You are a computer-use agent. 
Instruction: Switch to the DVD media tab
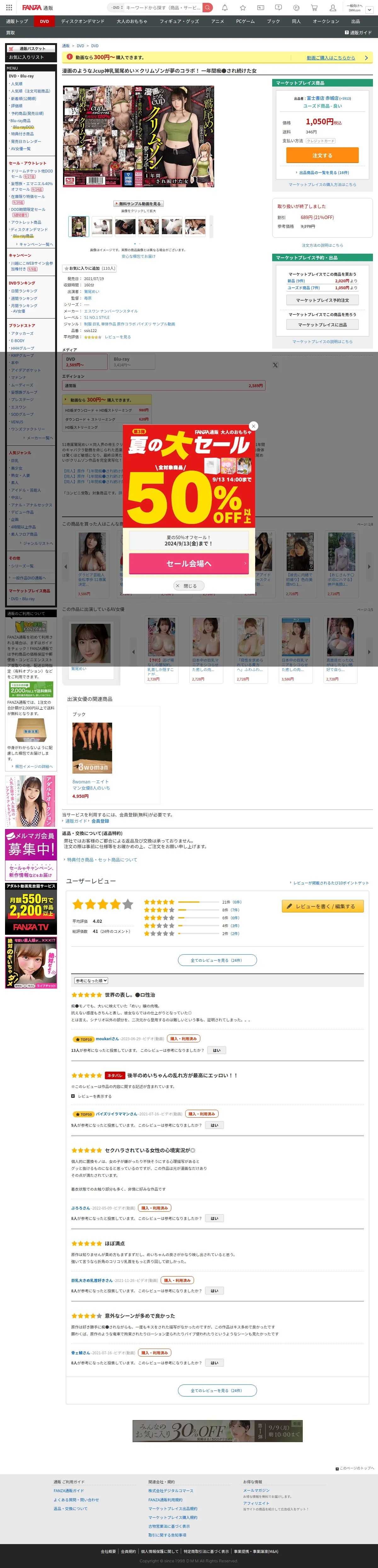(x=85, y=362)
